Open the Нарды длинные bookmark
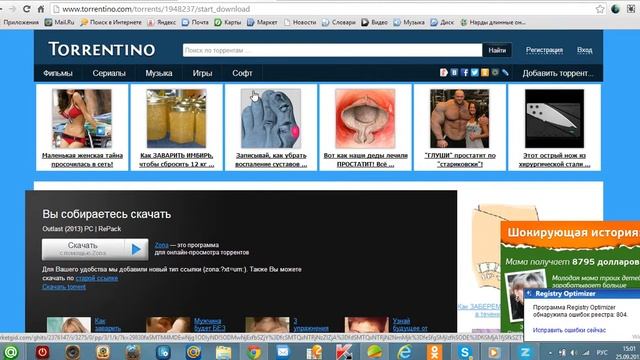The image size is (640, 360). tap(493, 22)
